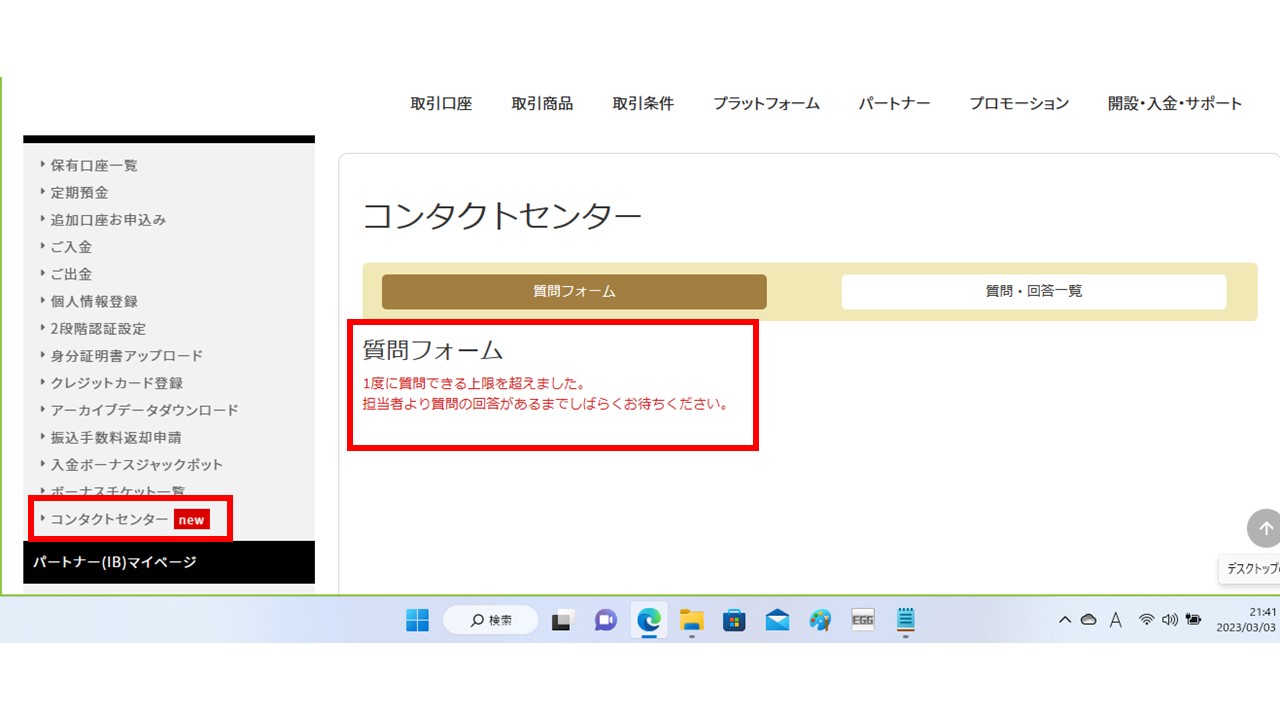This screenshot has width=1280, height=720.
Task: Click the scroll-to-top arrow button
Action: (x=1264, y=528)
